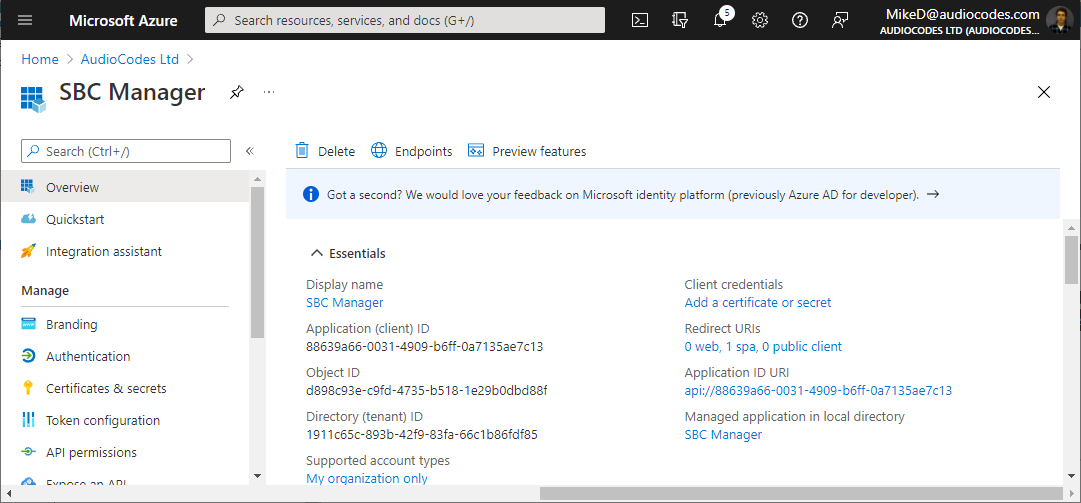Open Directories and subscriptions filter icon

click(680, 20)
